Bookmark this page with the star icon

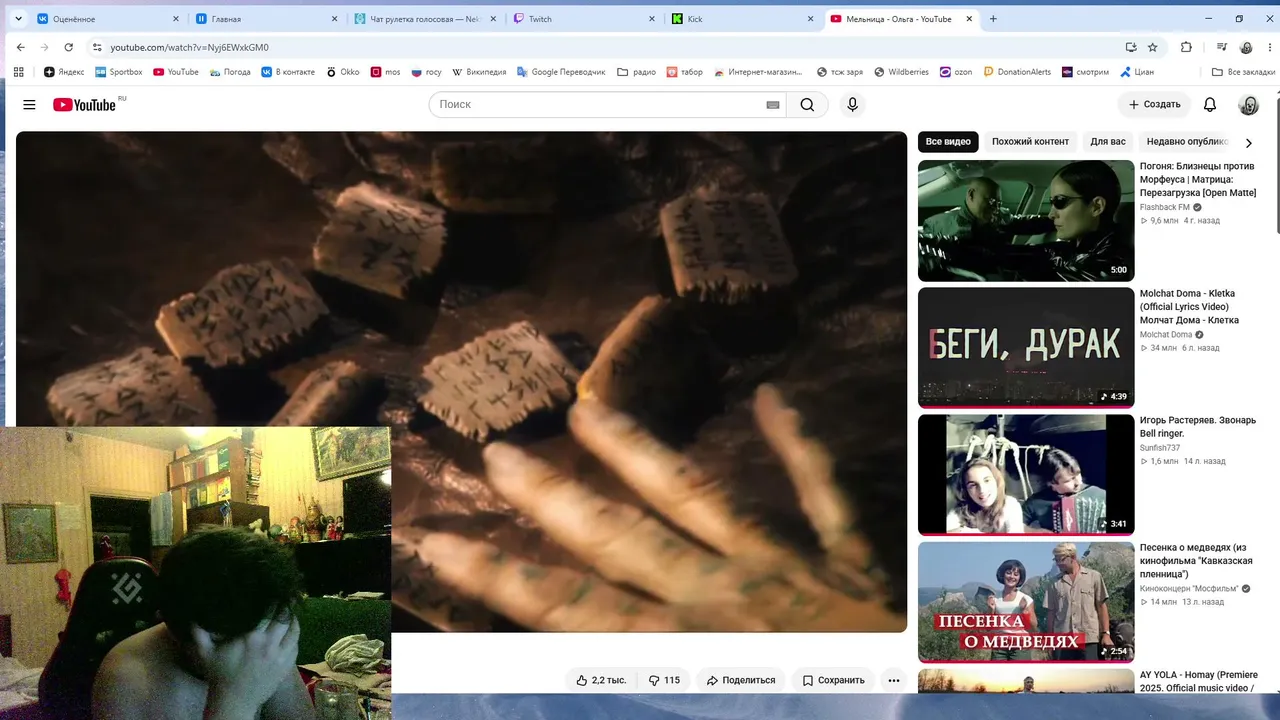[x=1152, y=47]
